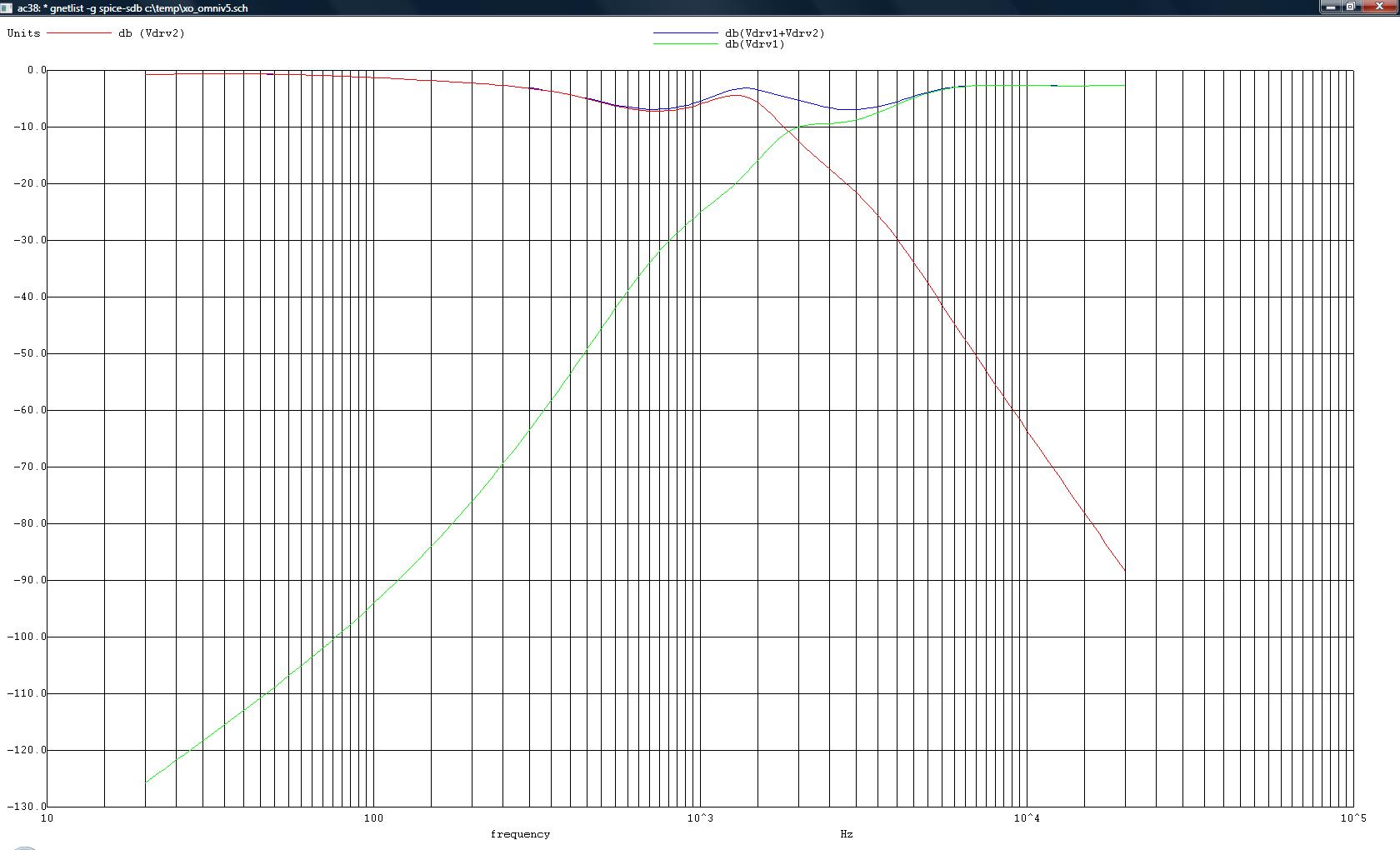Click the 10^4 x-axis tick label
The height and width of the screenshot is (850, 1400).
click(x=1027, y=818)
